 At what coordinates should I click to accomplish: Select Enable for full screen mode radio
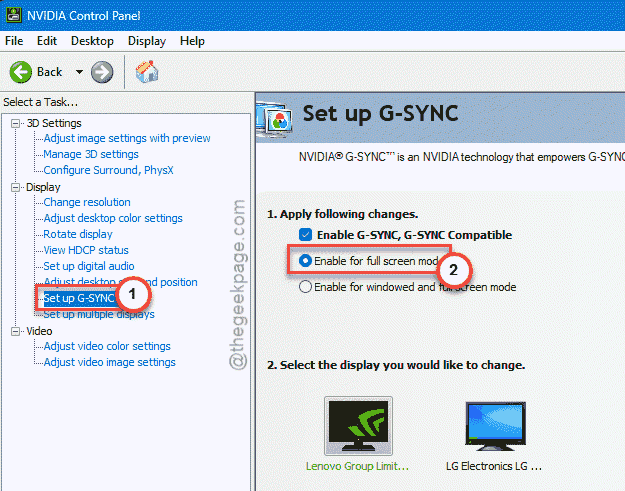305,261
